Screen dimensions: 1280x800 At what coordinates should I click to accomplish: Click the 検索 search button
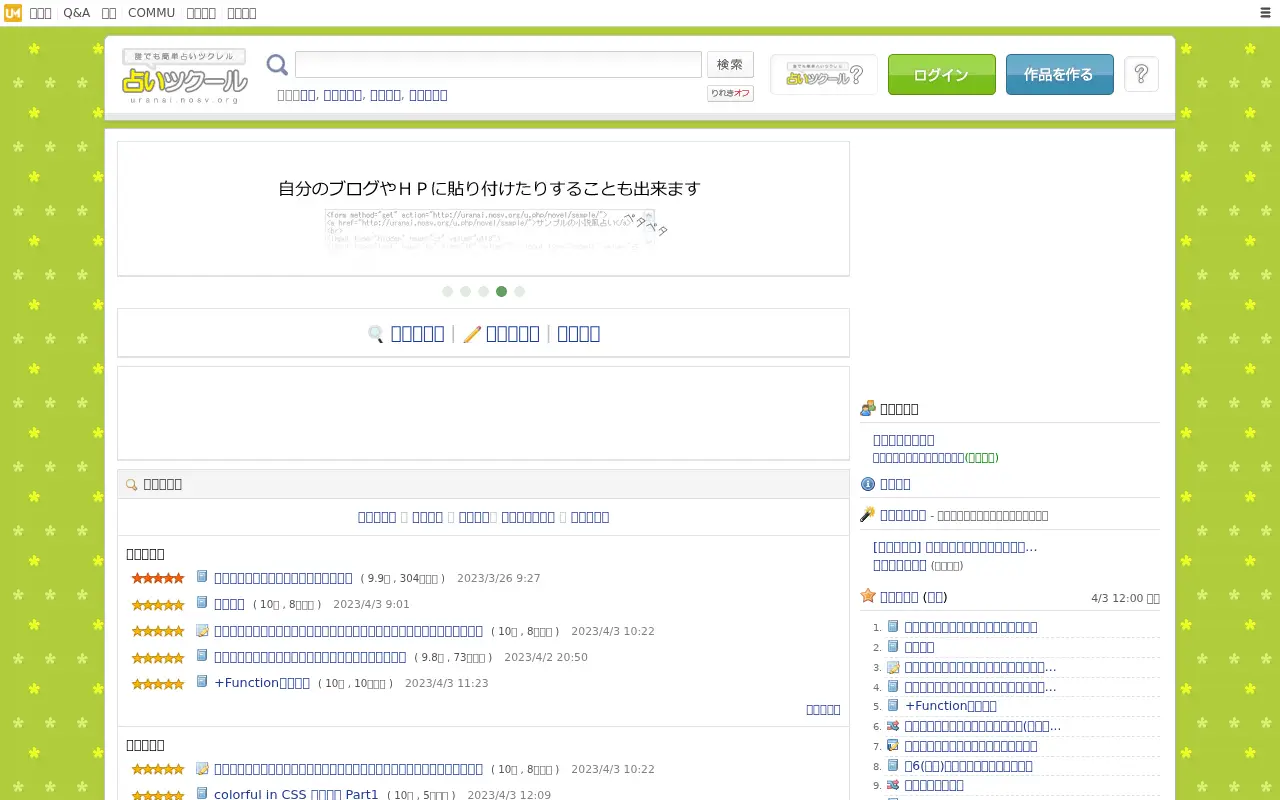[730, 64]
